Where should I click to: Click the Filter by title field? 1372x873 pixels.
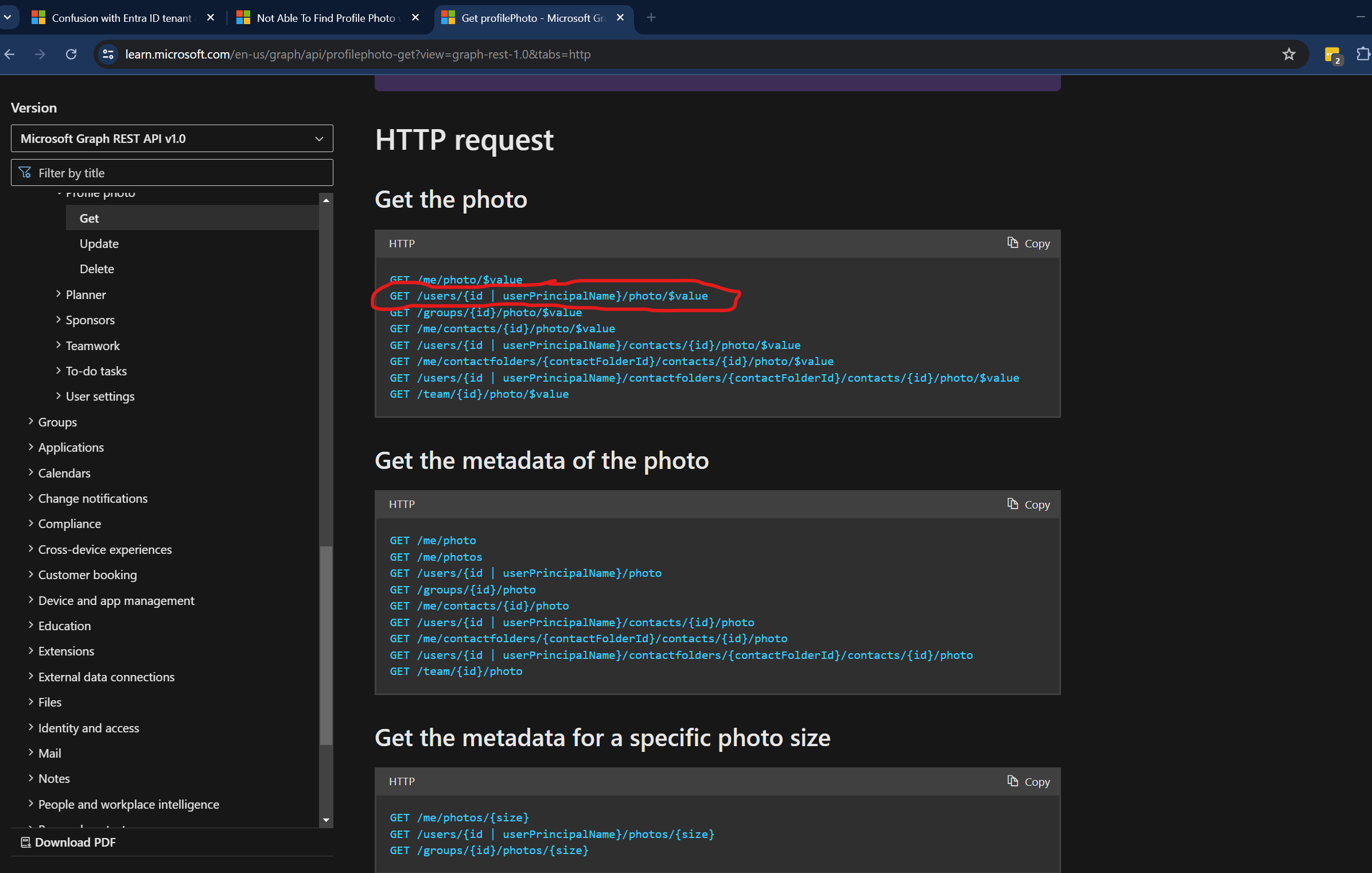tap(172, 173)
